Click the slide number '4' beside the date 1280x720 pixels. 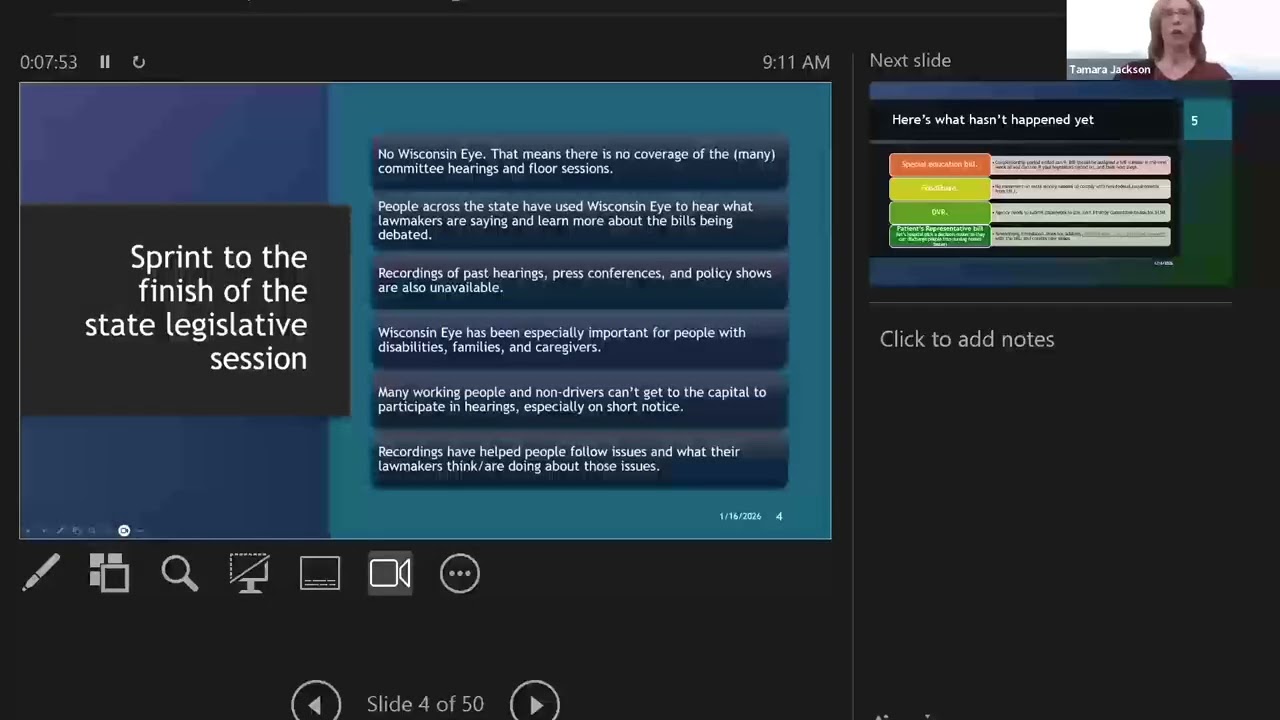point(779,516)
